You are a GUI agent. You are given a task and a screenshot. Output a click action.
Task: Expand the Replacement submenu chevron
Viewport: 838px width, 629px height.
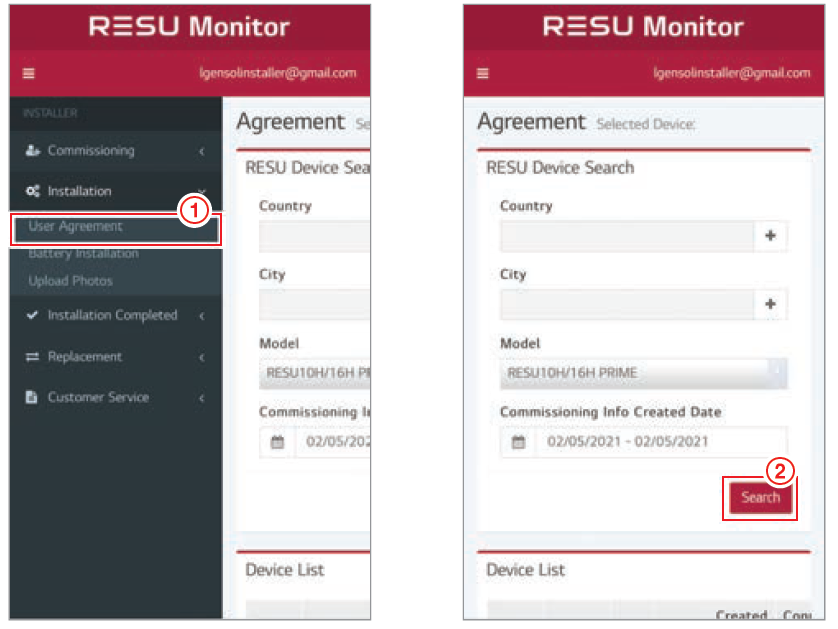201,357
